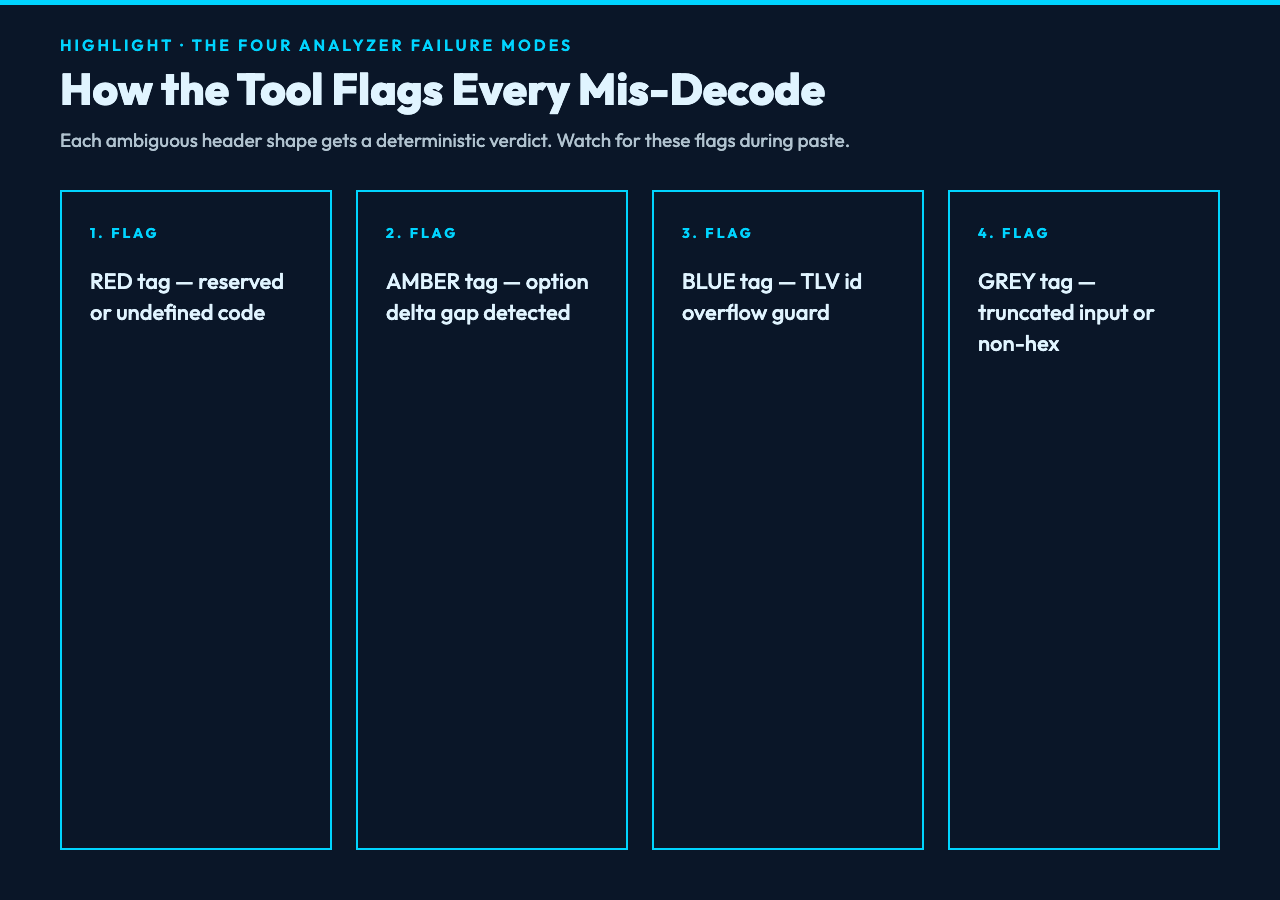Viewport: 1280px width, 900px height.
Task: Select "BLUE tag — TLV id overflow guard" text
Action: pyautogui.click(x=772, y=297)
